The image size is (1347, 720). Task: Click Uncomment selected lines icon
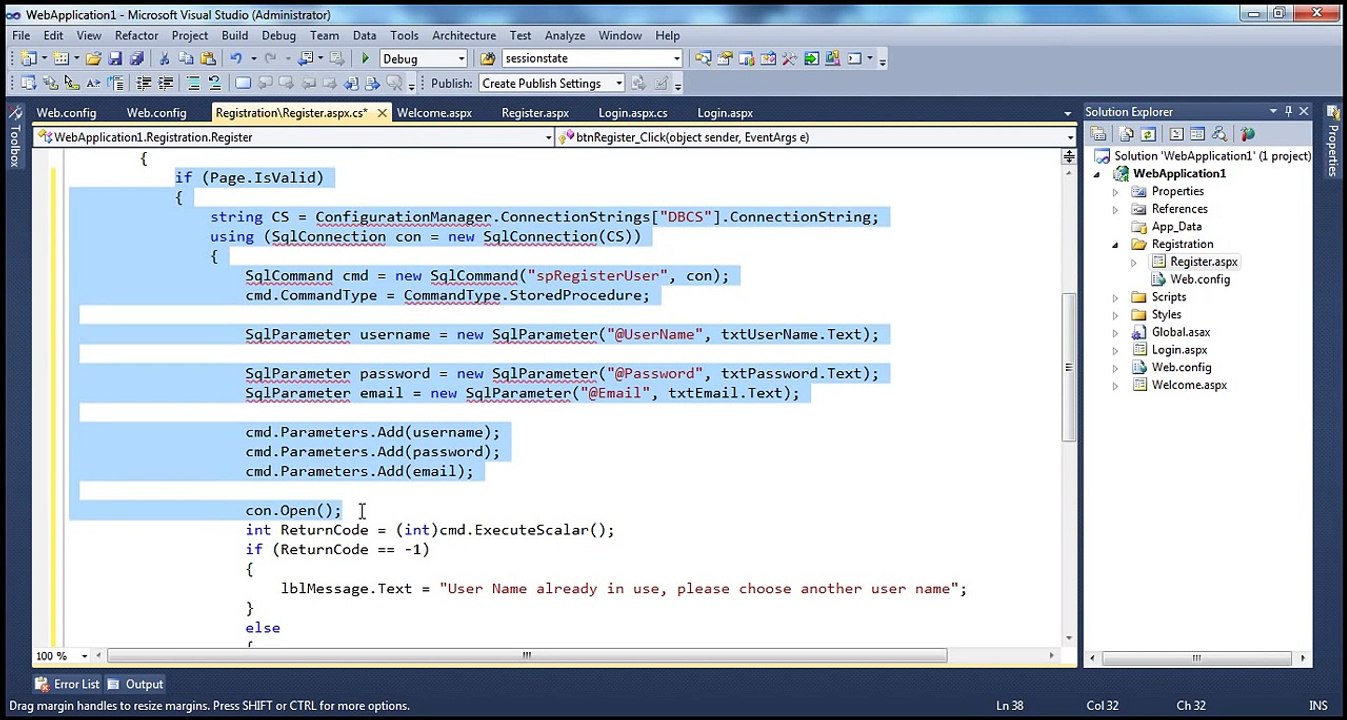[x=215, y=83]
